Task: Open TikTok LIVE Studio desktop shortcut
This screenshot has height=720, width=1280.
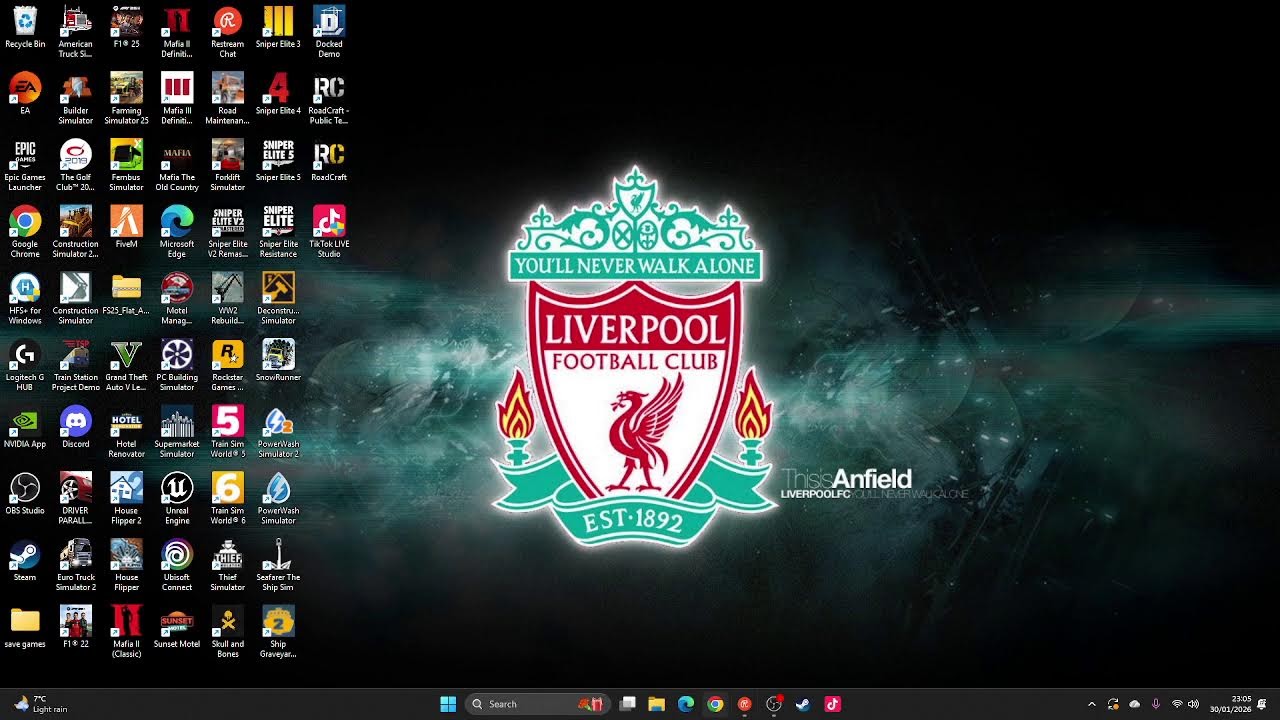Action: click(x=329, y=232)
